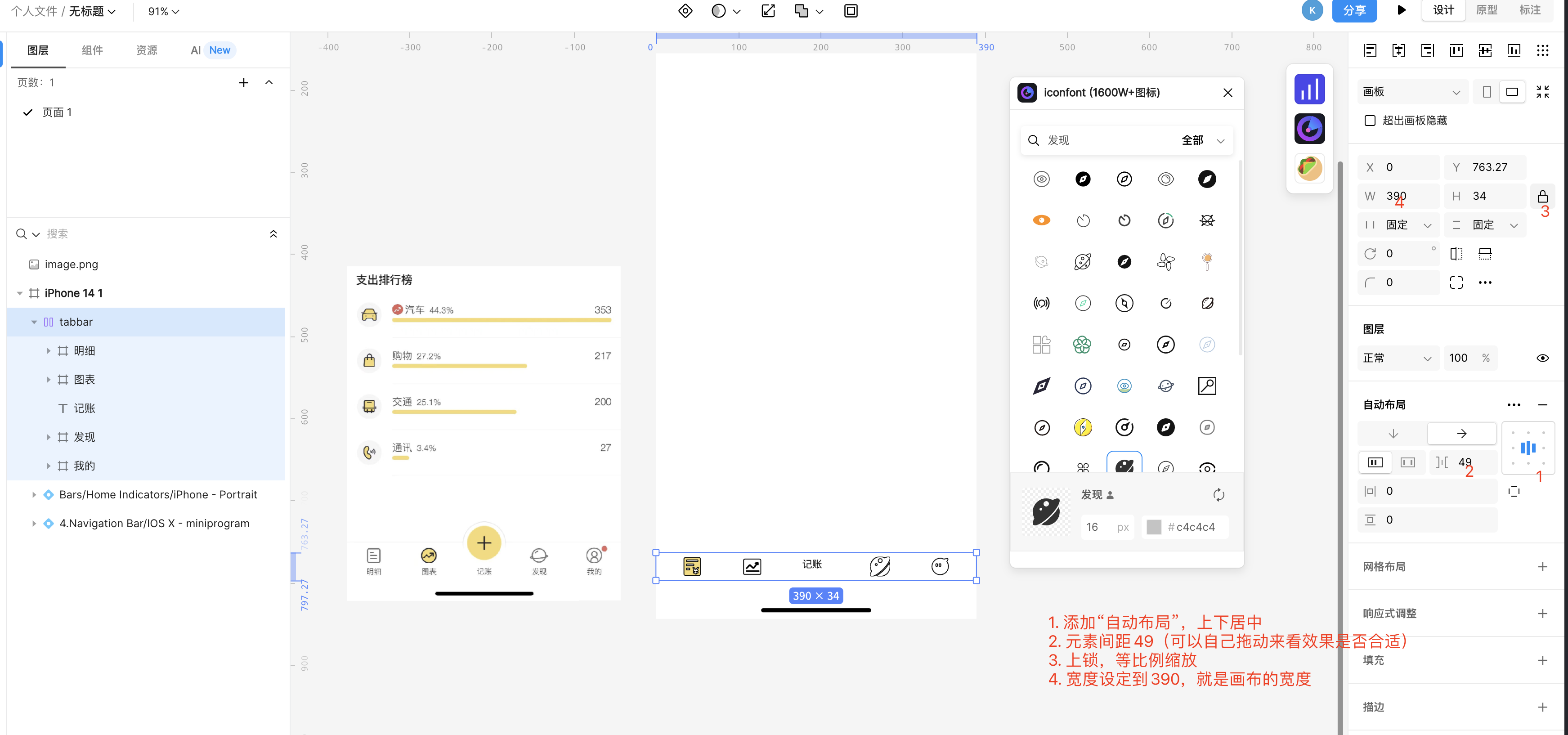Remove auto layout with minus button
The height and width of the screenshot is (735, 1568).
coord(1542,405)
